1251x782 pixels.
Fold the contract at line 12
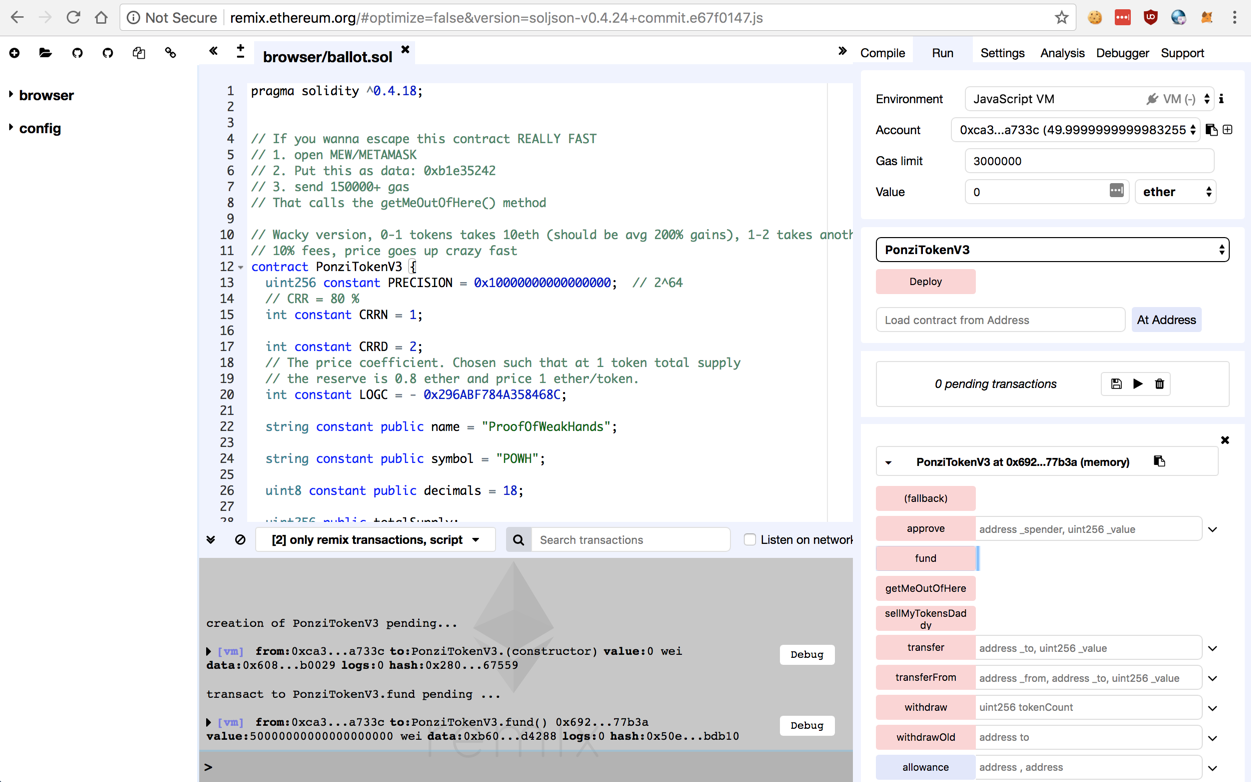tap(241, 268)
